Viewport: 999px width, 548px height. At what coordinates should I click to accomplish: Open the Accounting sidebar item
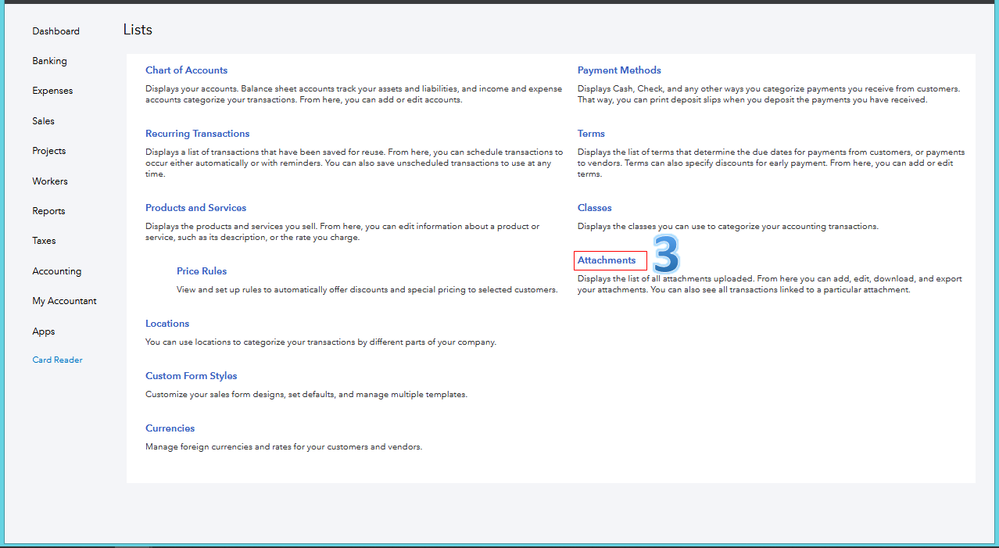(57, 271)
